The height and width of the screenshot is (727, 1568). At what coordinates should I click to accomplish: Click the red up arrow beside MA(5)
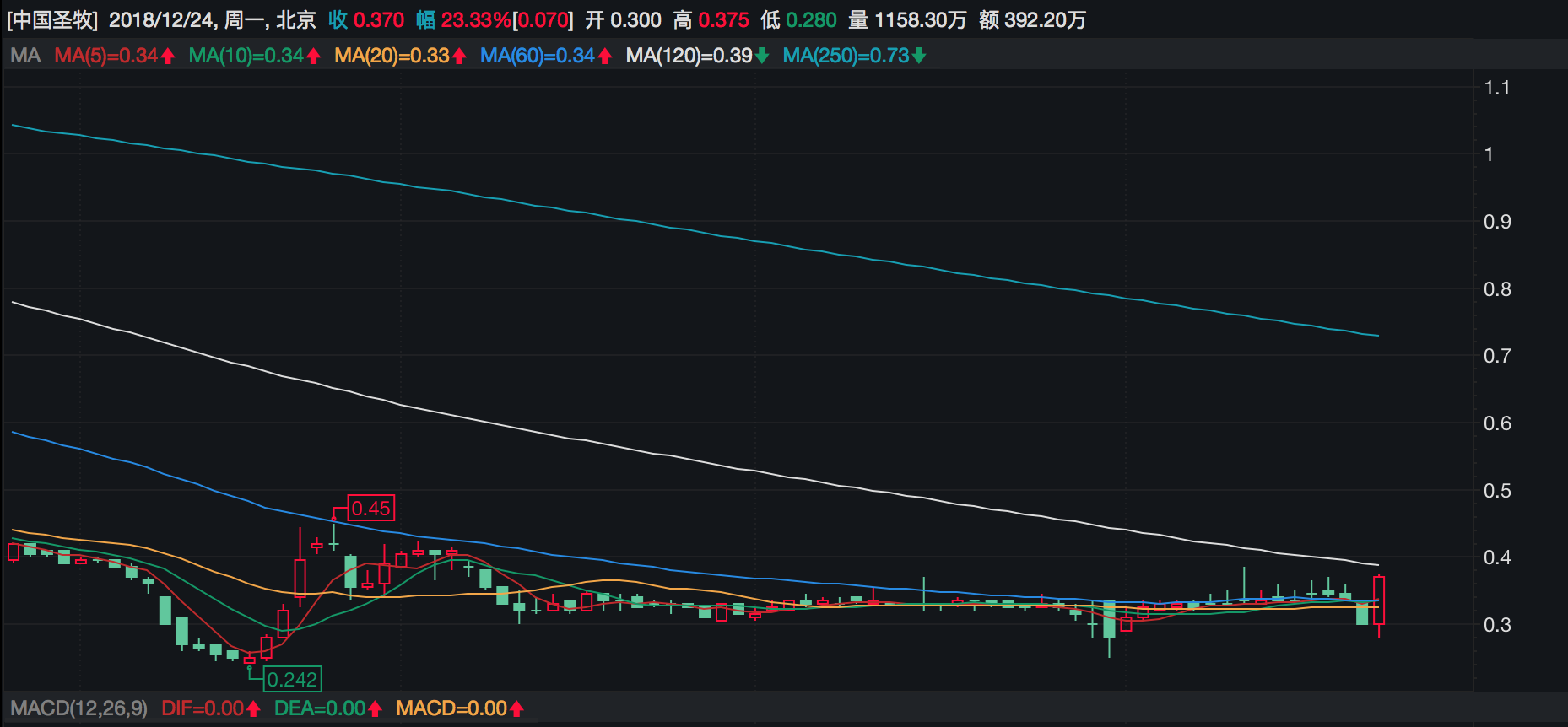[168, 57]
